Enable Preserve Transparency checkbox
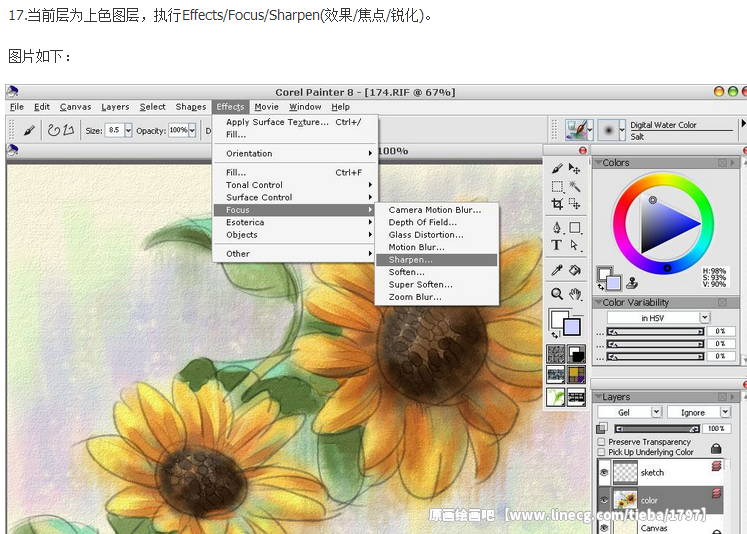This screenshot has height=534, width=747. click(x=601, y=442)
